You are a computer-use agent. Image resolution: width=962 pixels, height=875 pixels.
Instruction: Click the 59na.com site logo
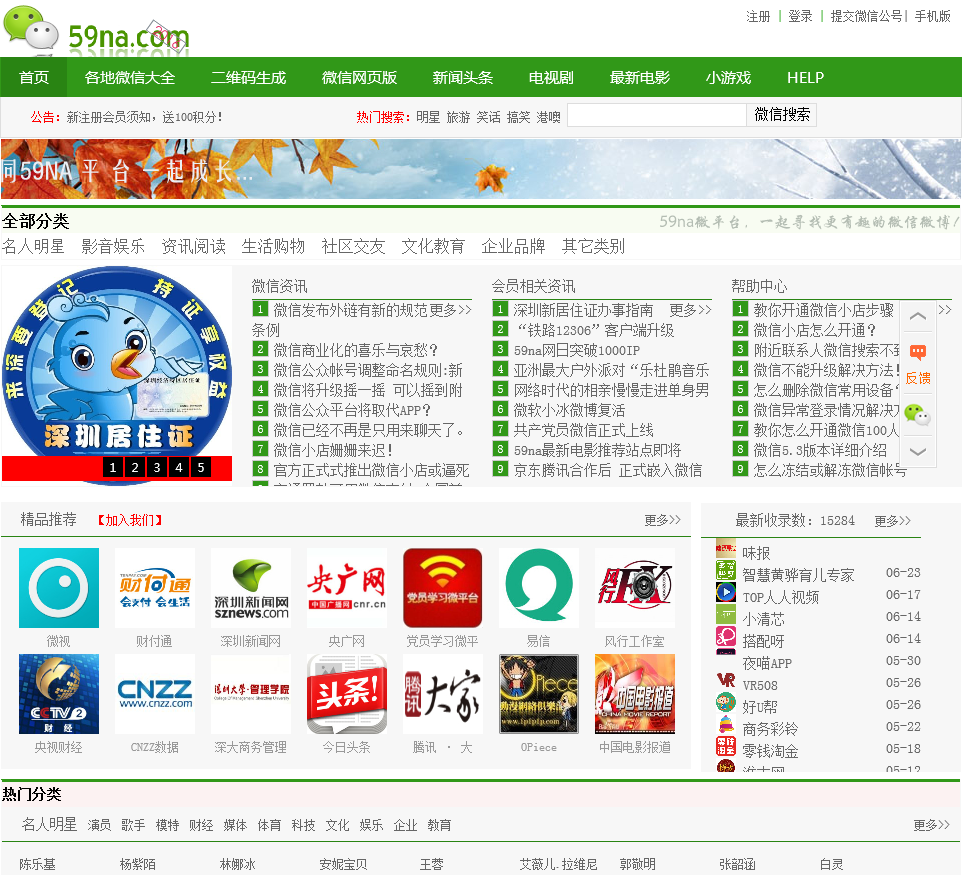click(x=96, y=29)
